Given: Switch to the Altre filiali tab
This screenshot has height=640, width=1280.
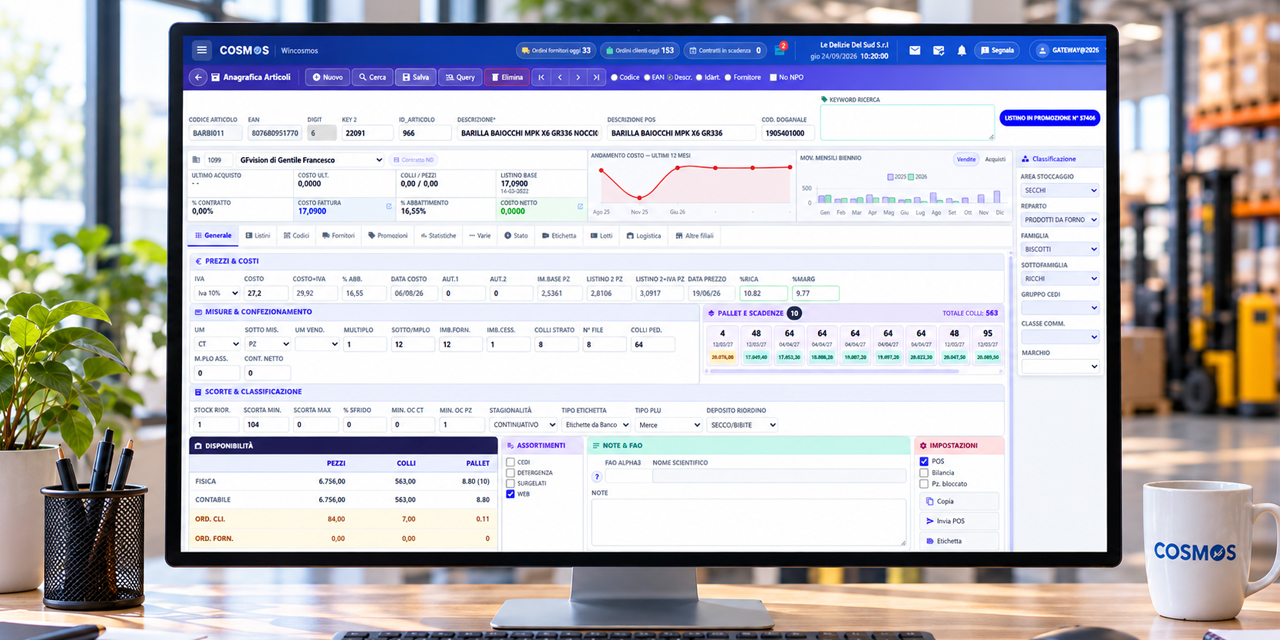Looking at the screenshot, I should pyautogui.click(x=694, y=236).
